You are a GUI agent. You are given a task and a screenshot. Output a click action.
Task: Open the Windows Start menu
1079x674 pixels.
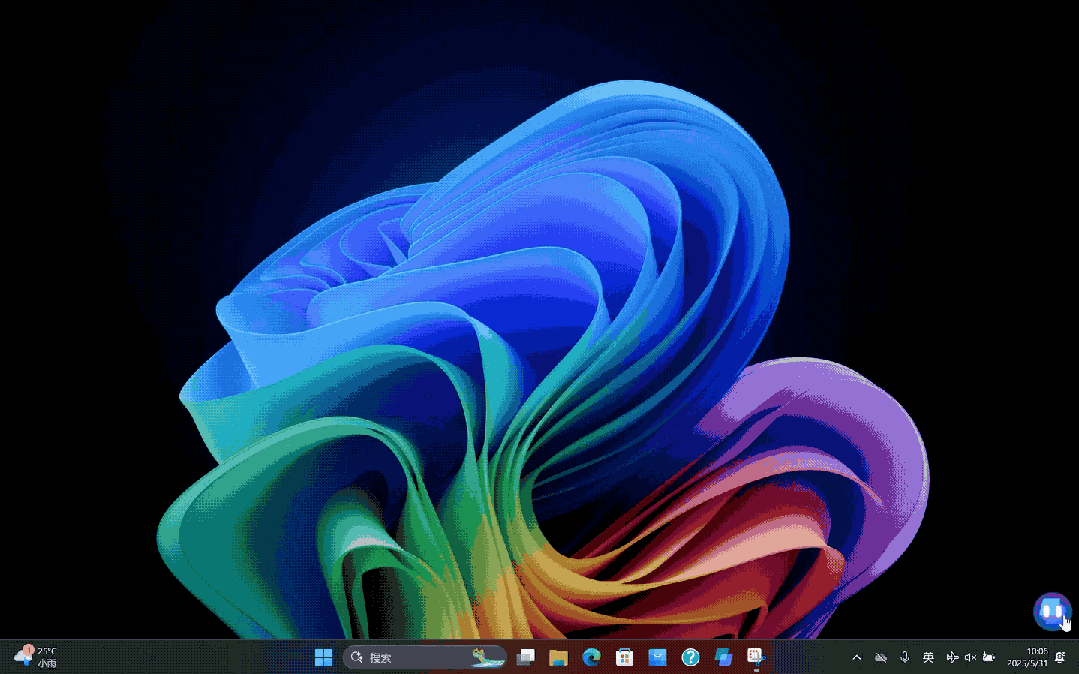point(323,657)
